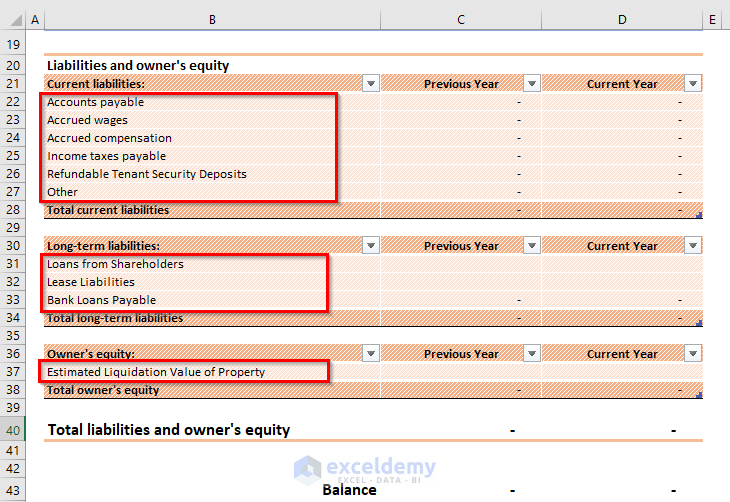Select Current Year cell for Estimated Liquidation Value
Viewport: 730px width, 502px height.
coord(622,372)
